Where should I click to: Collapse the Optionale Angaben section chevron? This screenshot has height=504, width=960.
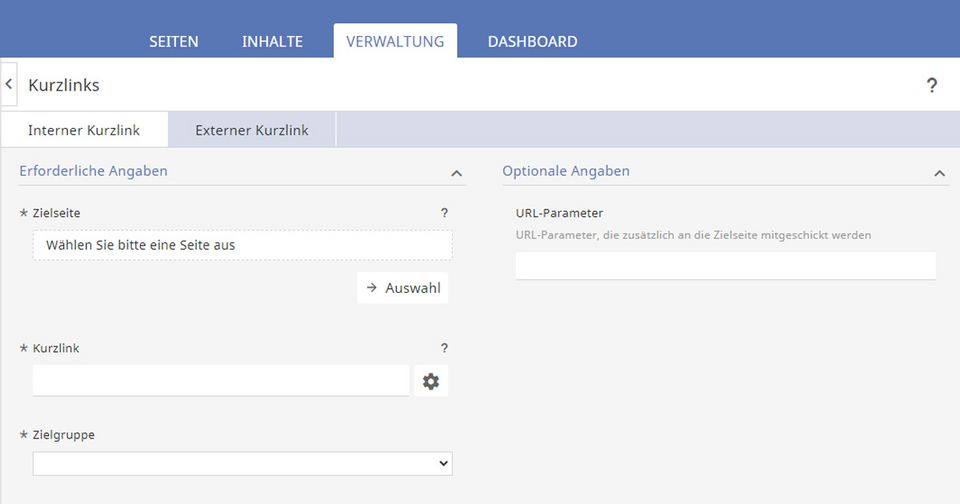click(x=939, y=173)
